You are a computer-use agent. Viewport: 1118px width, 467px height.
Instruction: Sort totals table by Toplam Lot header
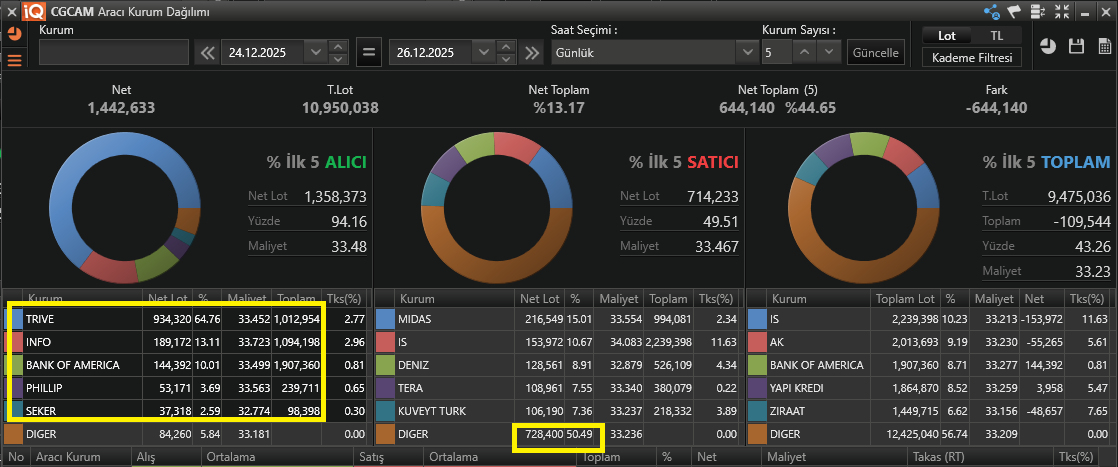[x=905, y=299]
